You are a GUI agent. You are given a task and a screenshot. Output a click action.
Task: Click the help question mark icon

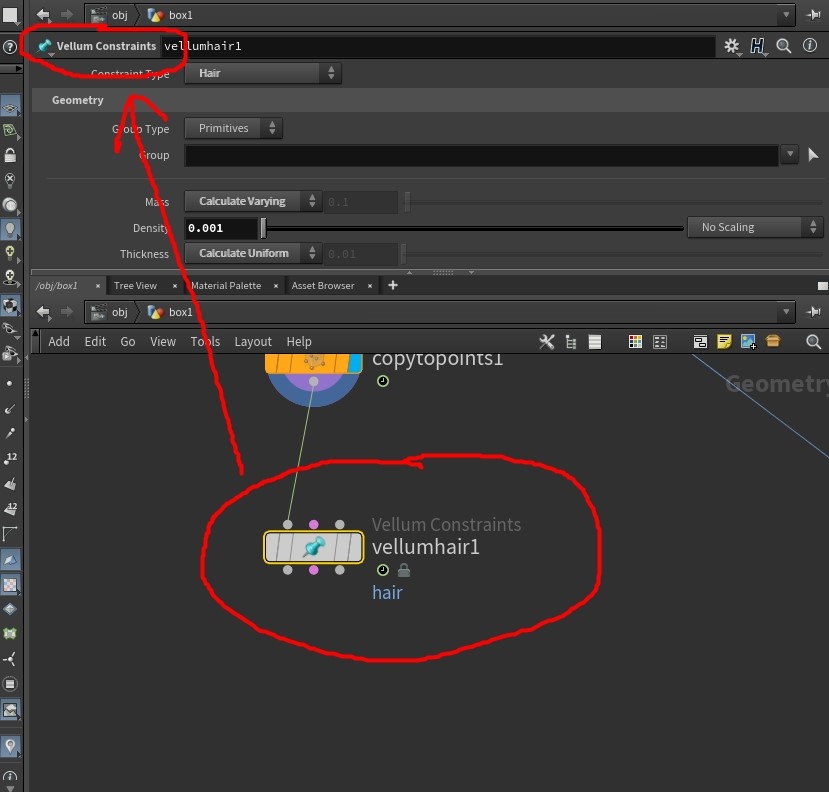coord(10,47)
